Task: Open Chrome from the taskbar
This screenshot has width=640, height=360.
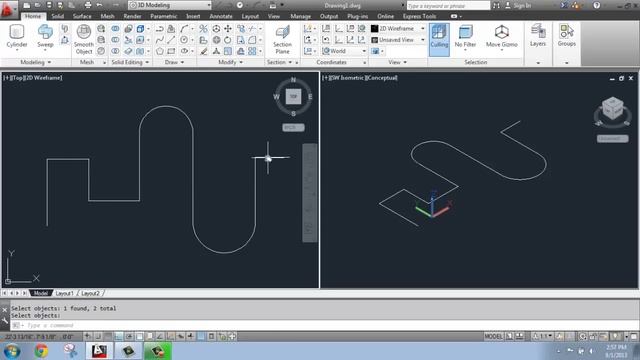Action: (x=41, y=351)
